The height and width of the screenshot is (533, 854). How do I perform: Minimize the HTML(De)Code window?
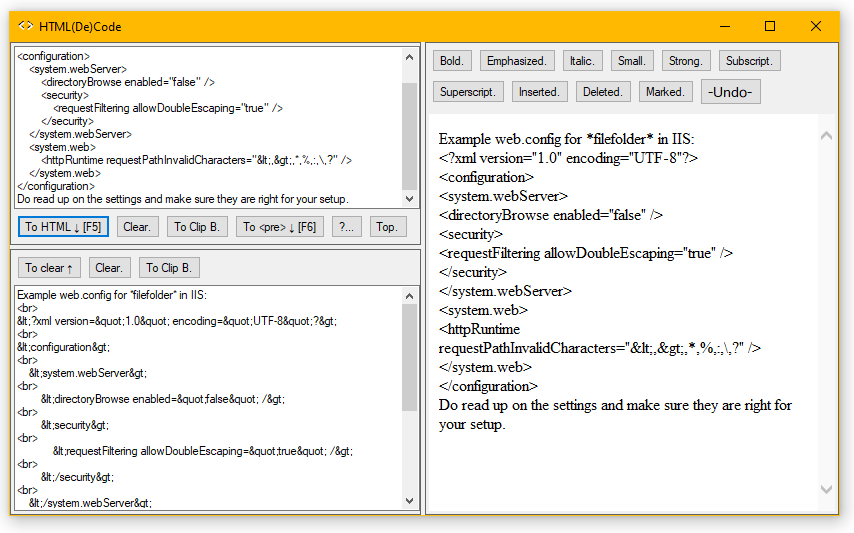tap(725, 26)
